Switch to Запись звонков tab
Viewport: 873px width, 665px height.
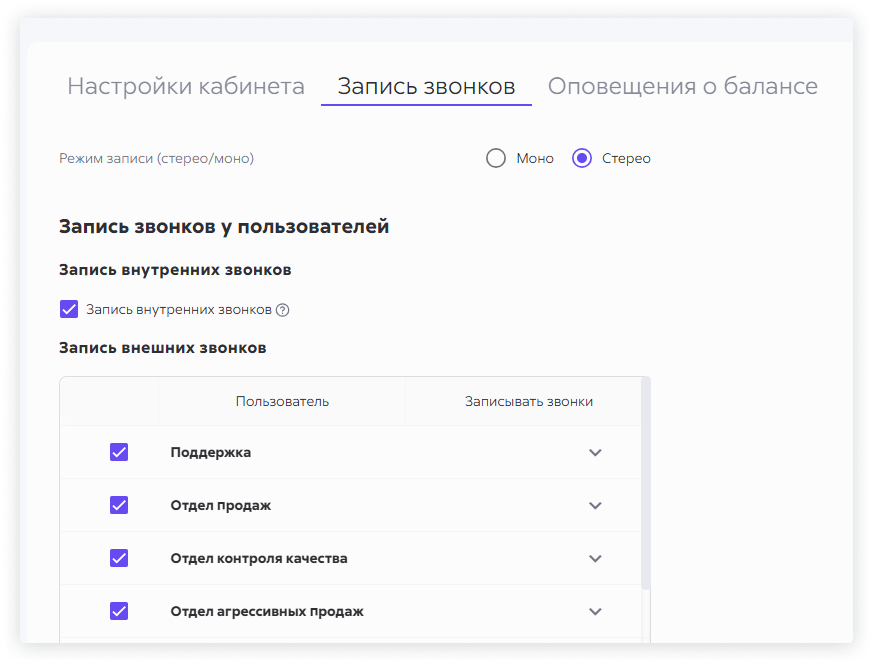[x=426, y=86]
